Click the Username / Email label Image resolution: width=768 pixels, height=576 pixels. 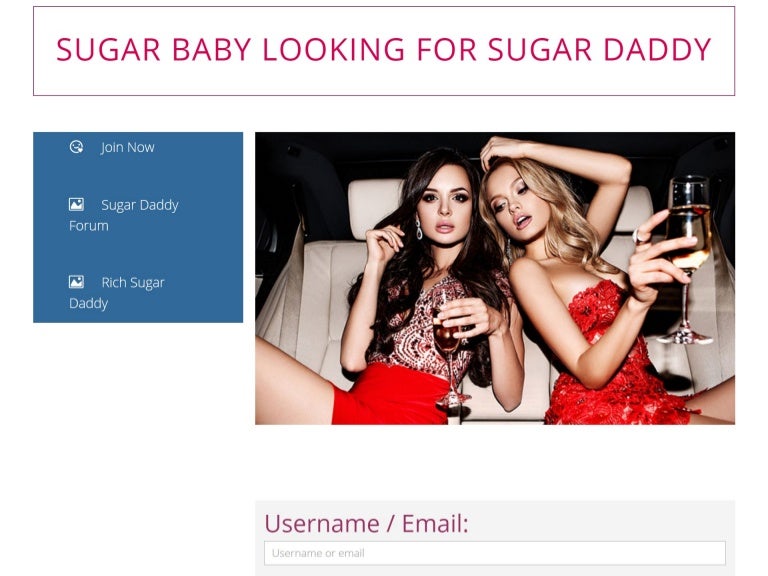[366, 524]
